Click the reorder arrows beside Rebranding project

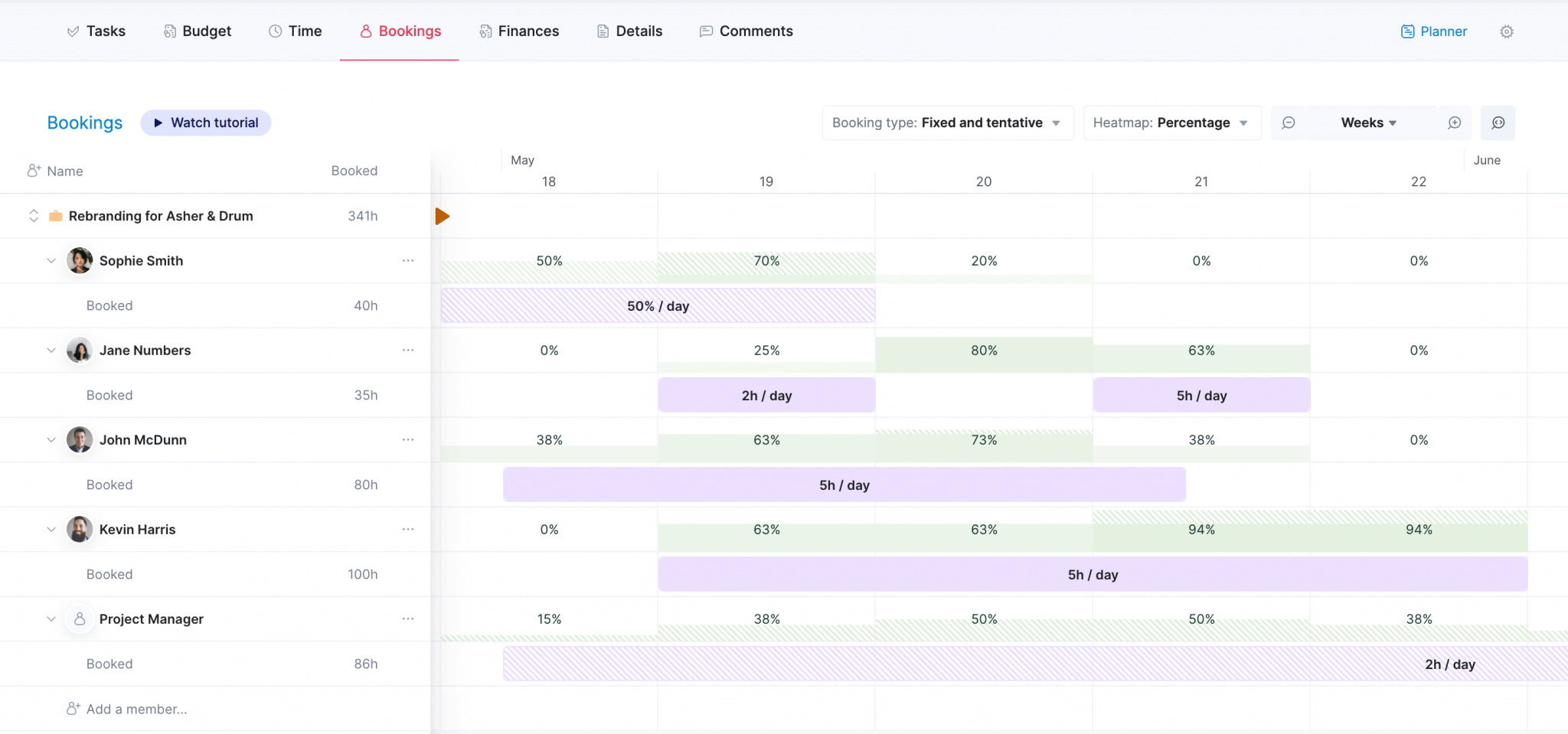click(34, 216)
